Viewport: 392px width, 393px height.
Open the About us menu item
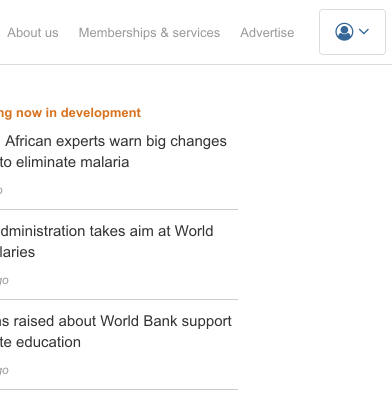click(33, 33)
